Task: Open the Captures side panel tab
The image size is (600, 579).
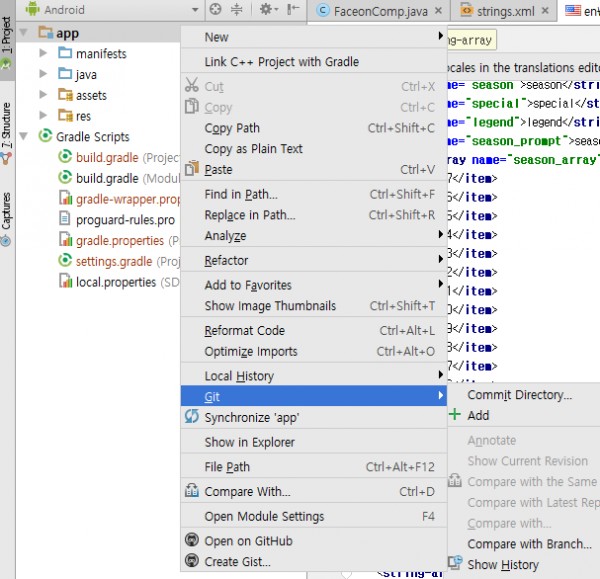Action: [7, 219]
